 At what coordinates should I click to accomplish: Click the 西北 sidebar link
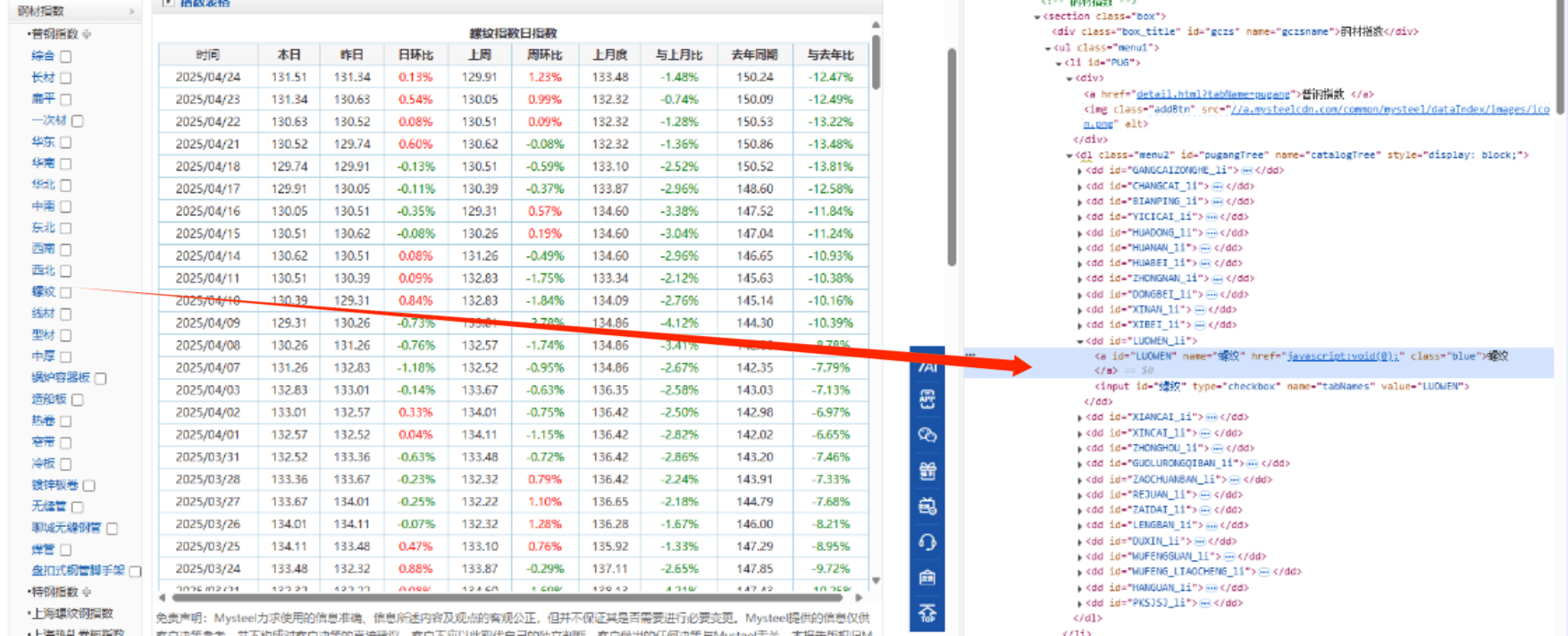coord(43,271)
